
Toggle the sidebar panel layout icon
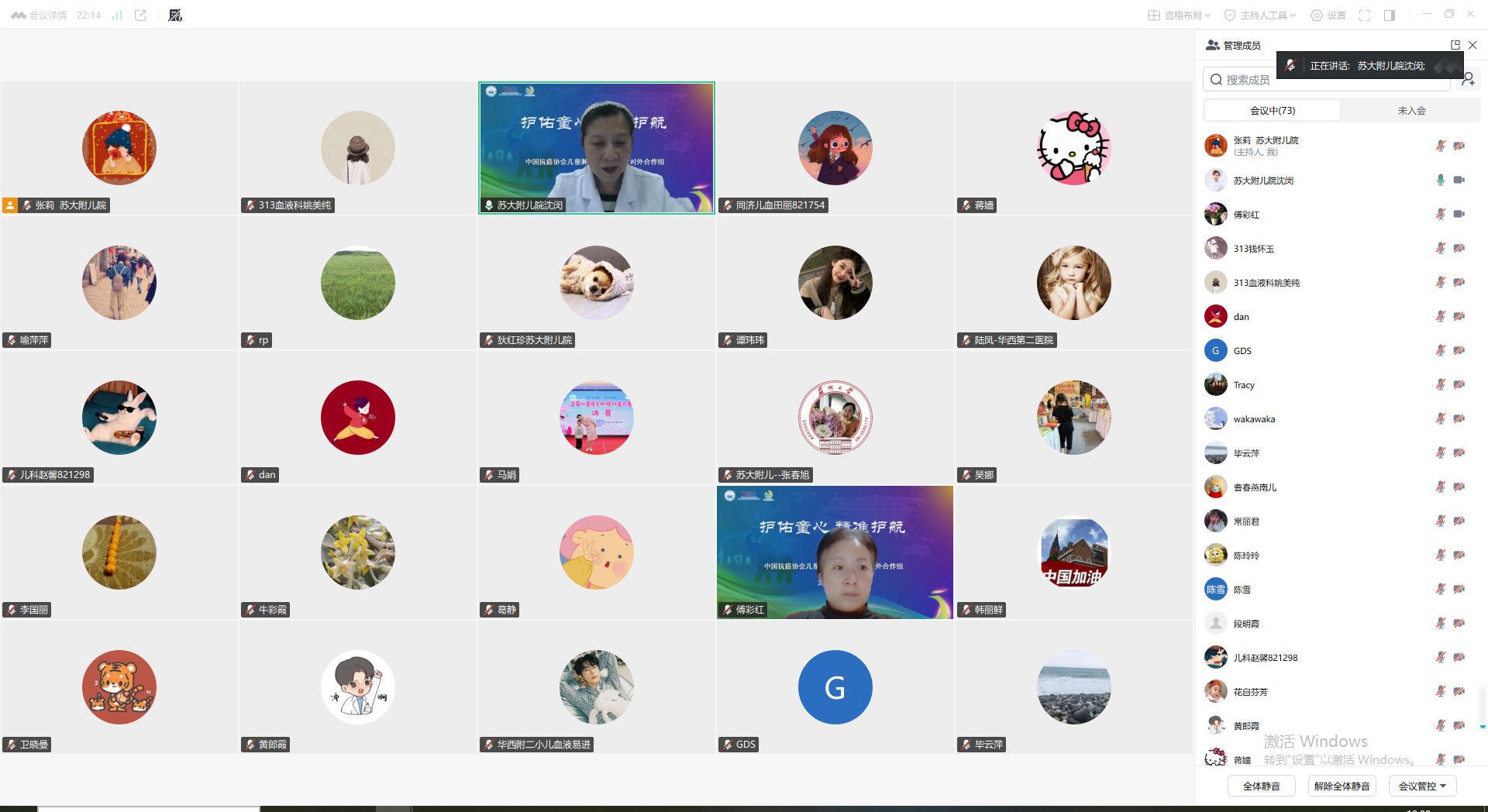pos(1390,15)
